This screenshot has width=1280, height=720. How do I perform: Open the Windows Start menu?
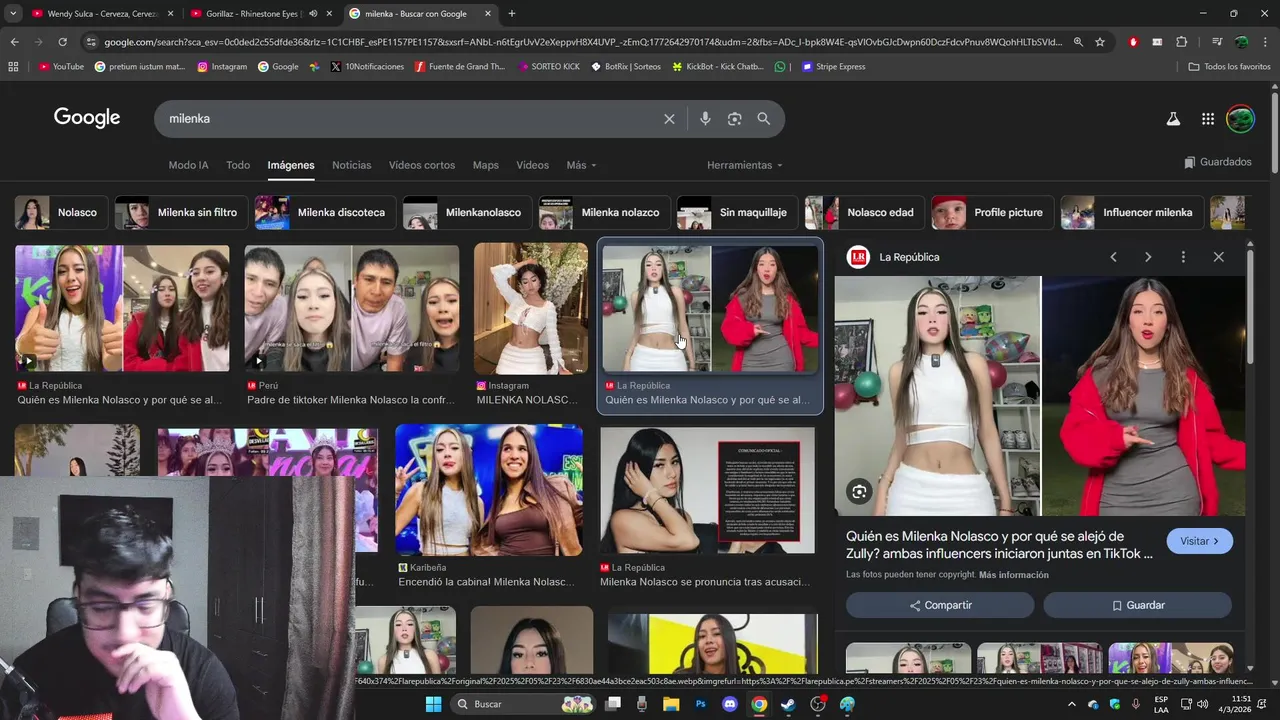pyautogui.click(x=434, y=704)
